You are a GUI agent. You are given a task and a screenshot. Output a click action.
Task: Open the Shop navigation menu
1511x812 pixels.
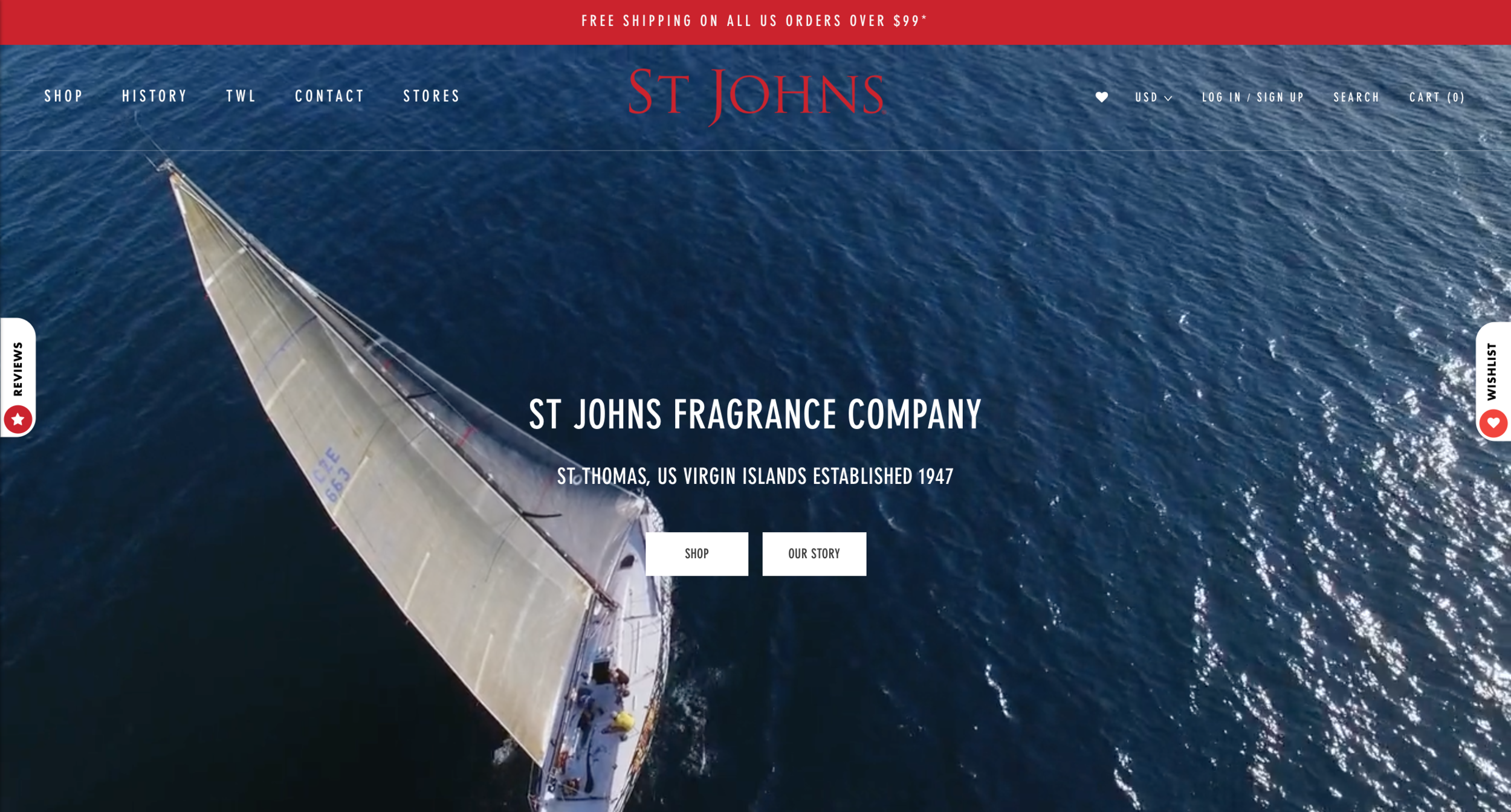pos(63,96)
